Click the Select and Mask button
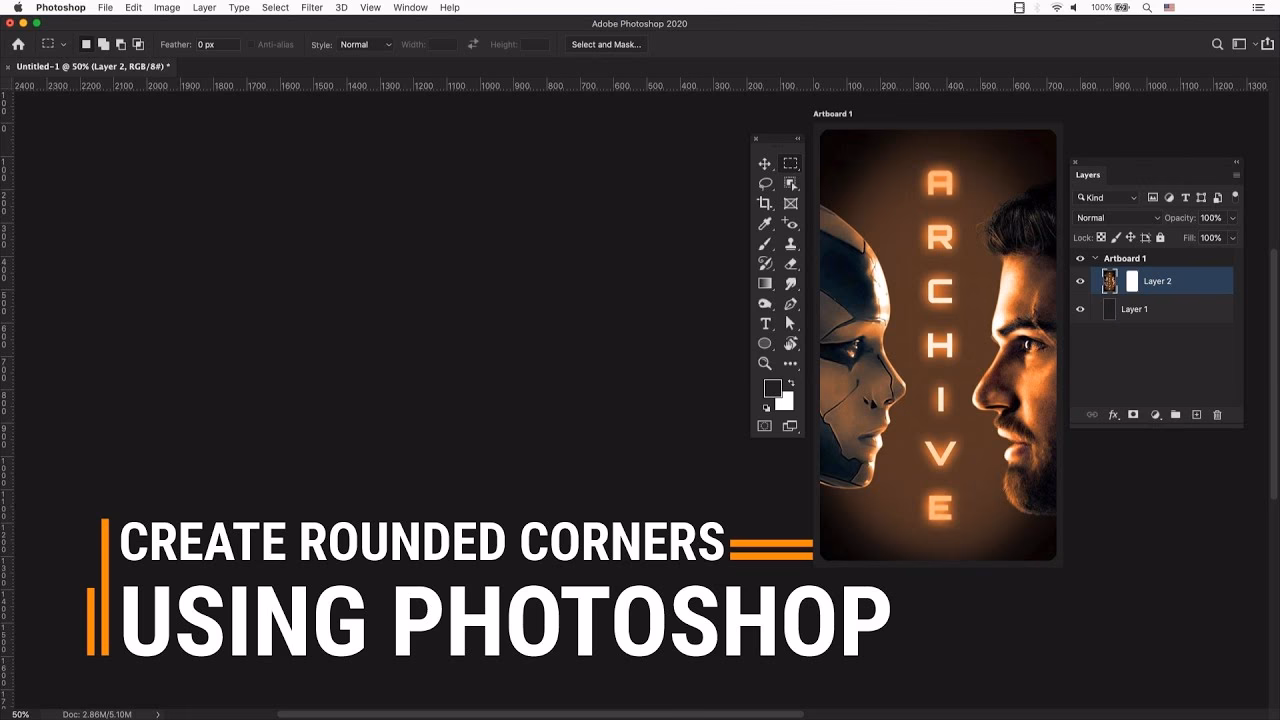The width and height of the screenshot is (1280, 720). [x=605, y=44]
